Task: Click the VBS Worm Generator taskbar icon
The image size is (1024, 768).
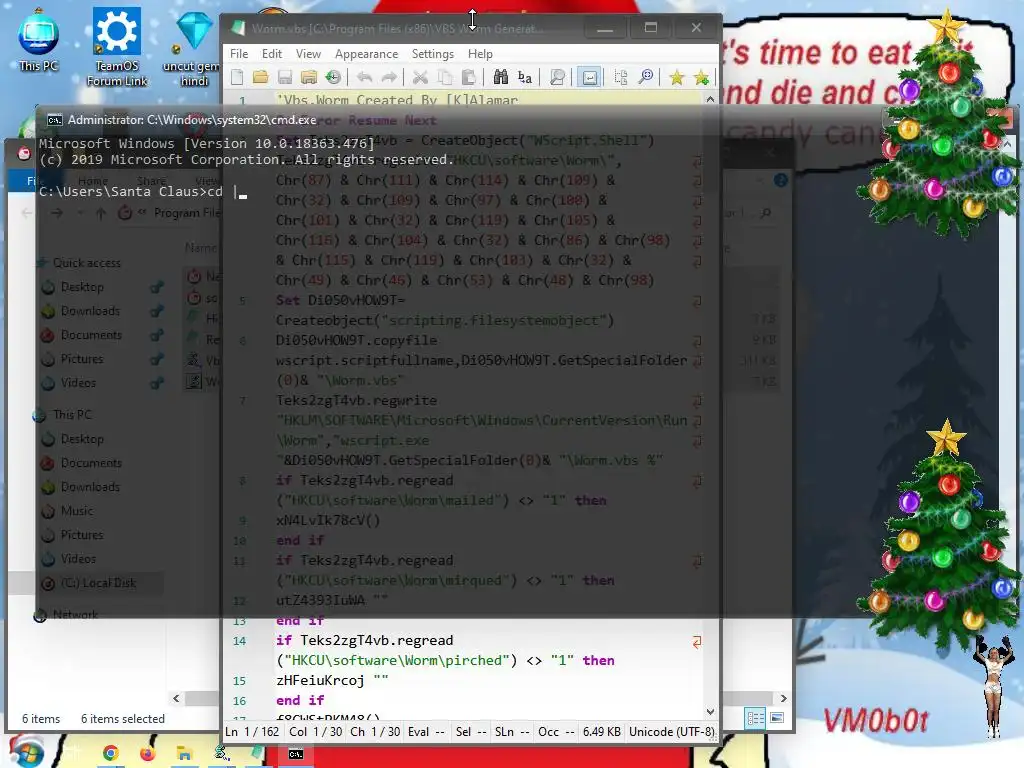Action: click(x=222, y=754)
